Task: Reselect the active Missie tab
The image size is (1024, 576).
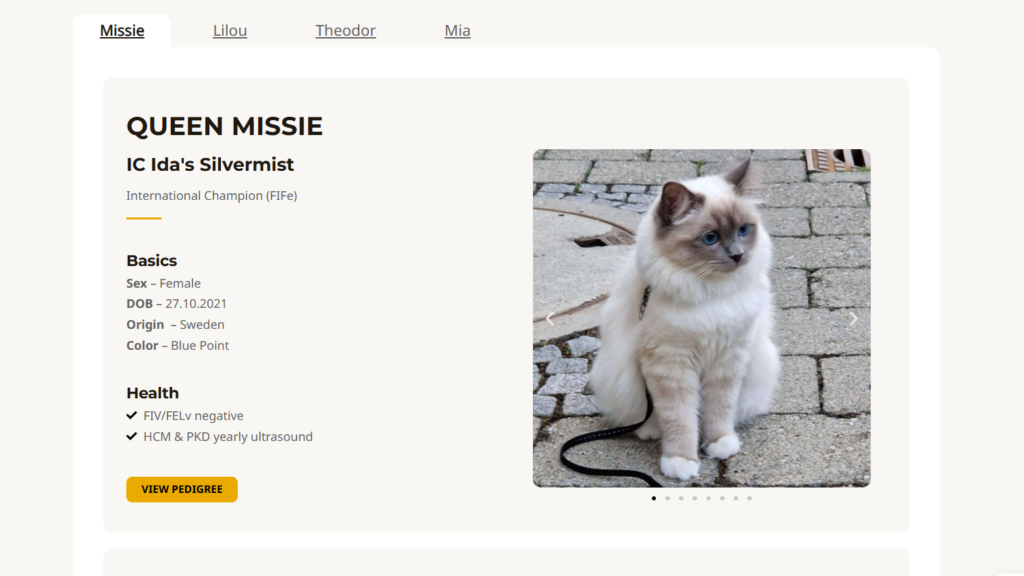Action: click(x=122, y=30)
